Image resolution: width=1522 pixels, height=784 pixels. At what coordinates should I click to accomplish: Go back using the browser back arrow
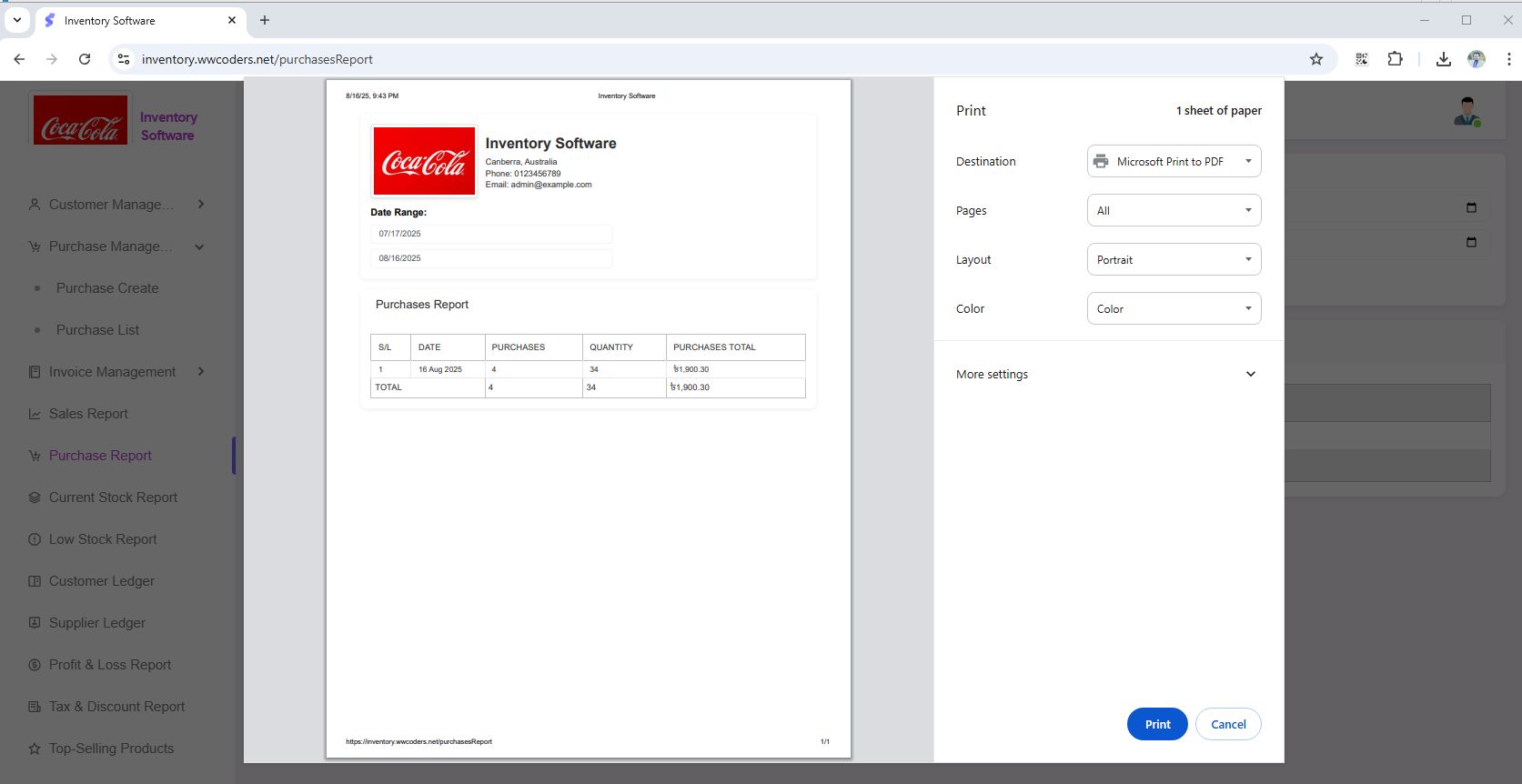(19, 59)
